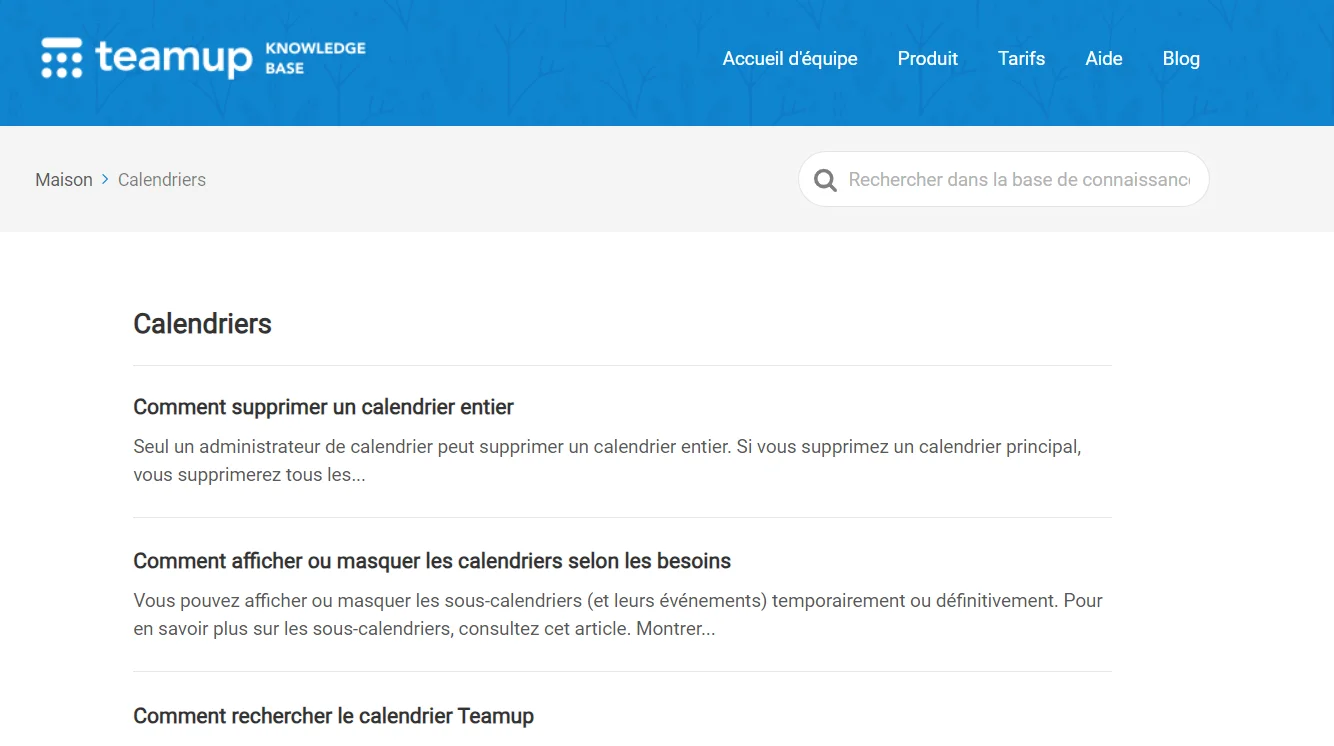Open the article about afficher ou masquer les calendriers
The image size is (1334, 746).
[x=432, y=561]
